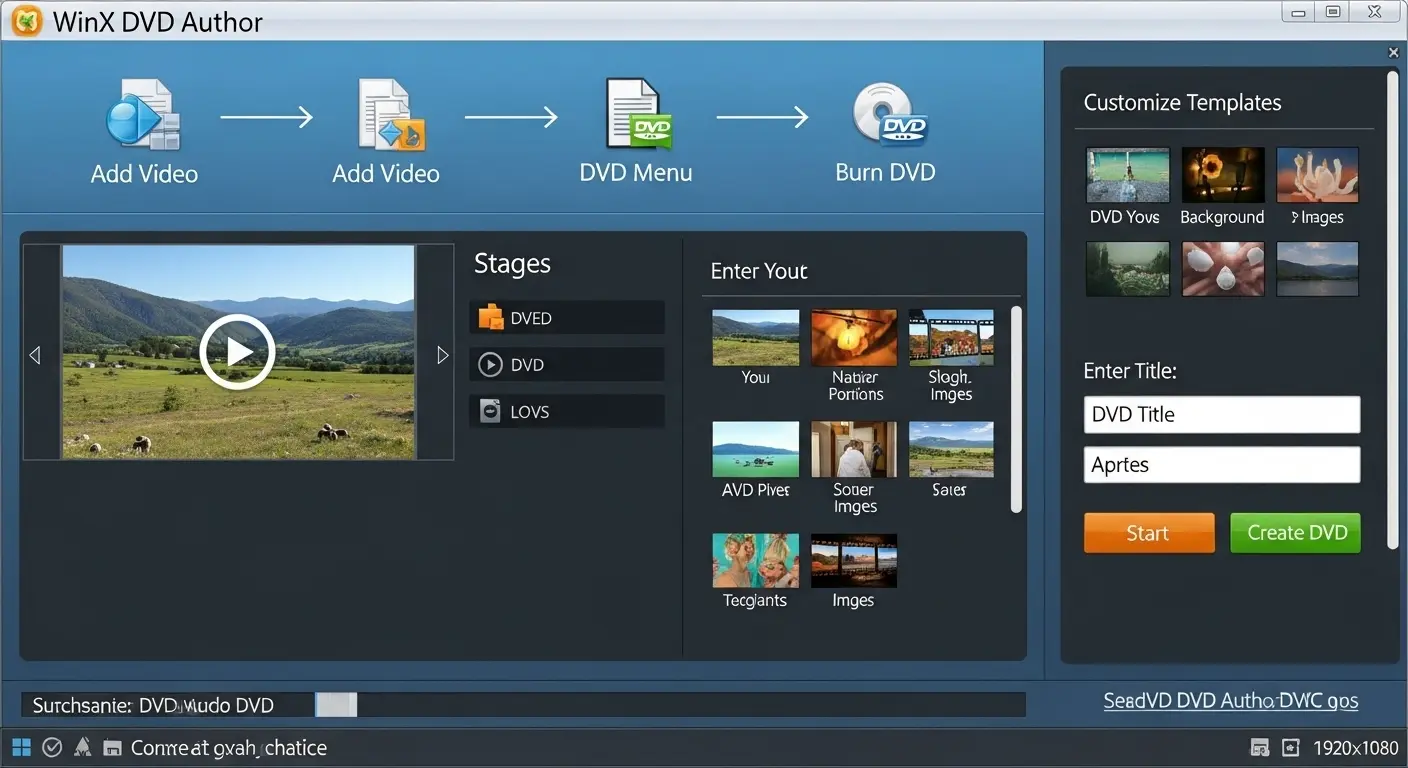1408x768 pixels.
Task: Click the status icon before 'Conmeat'
Action: click(112, 748)
